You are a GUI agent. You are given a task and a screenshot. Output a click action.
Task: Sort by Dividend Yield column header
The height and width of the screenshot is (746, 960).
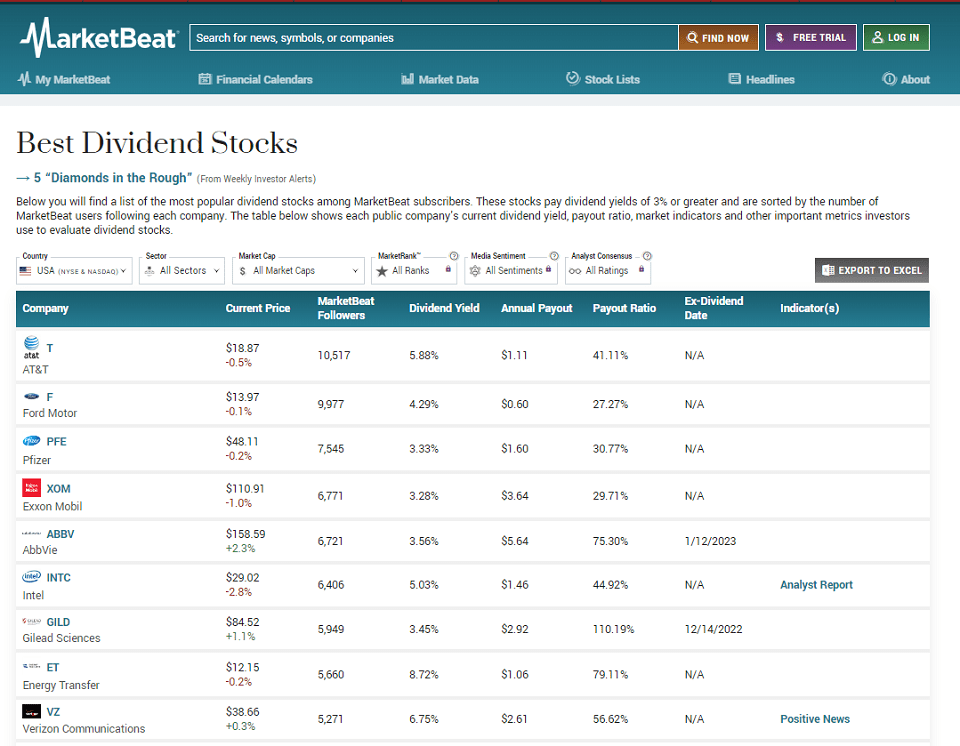click(444, 308)
